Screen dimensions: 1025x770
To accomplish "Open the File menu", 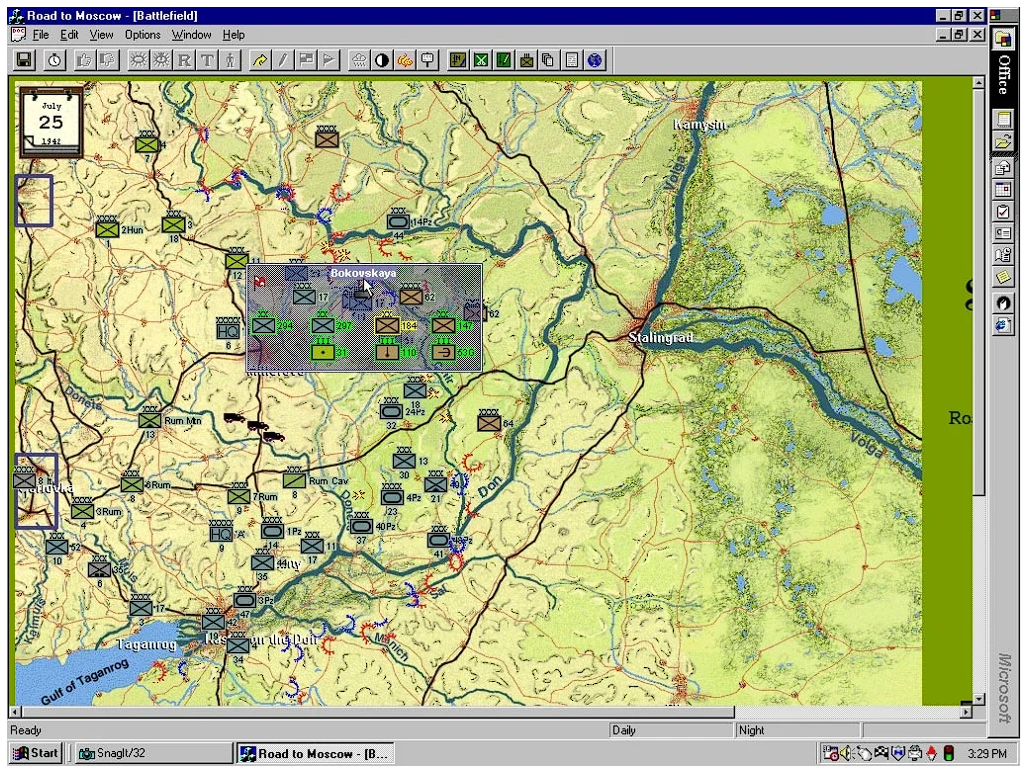I will (41, 35).
